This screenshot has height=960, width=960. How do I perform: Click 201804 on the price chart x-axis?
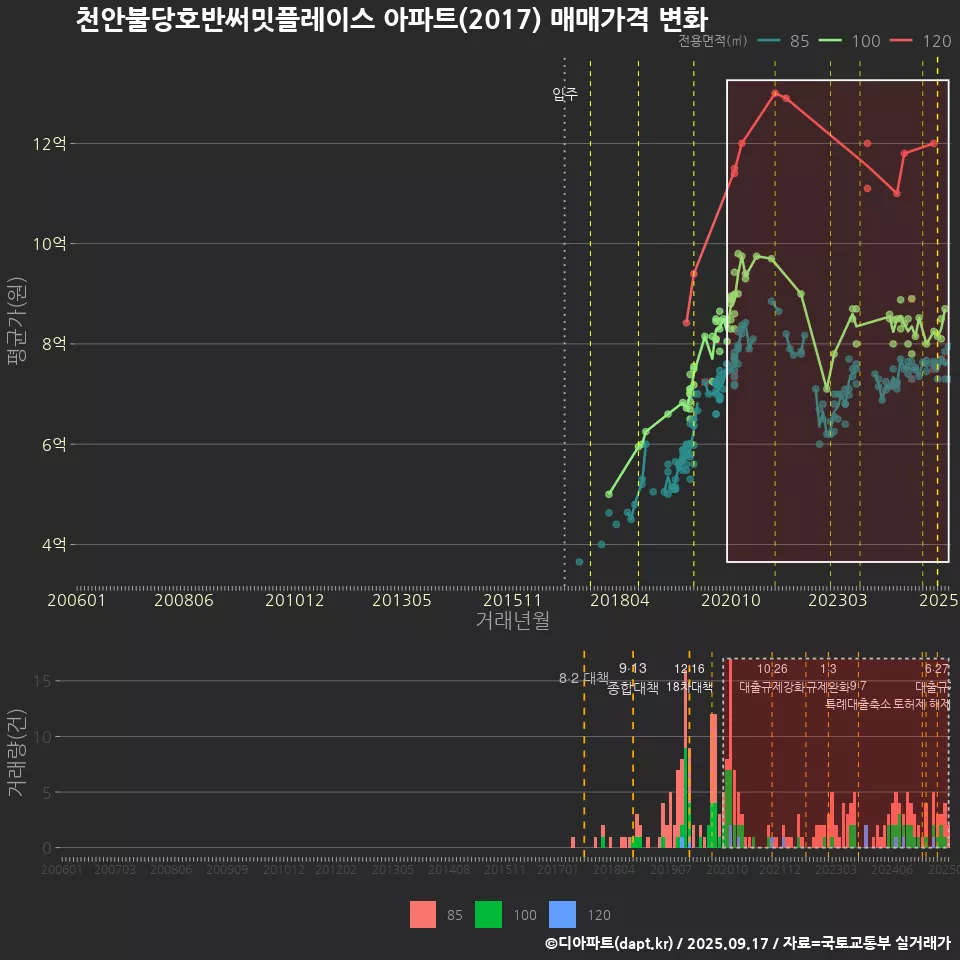click(620, 600)
